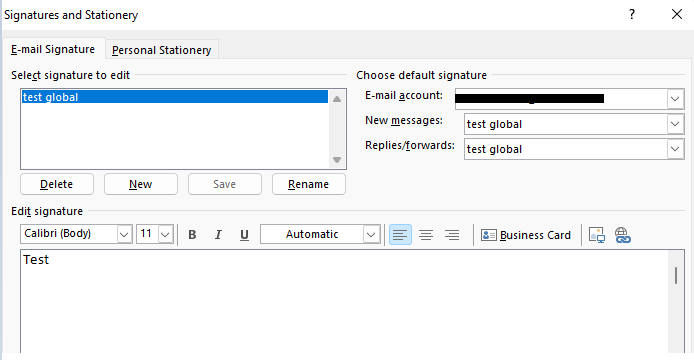The image size is (694, 360).
Task: Delete the selected signature
Action: pyautogui.click(x=57, y=184)
